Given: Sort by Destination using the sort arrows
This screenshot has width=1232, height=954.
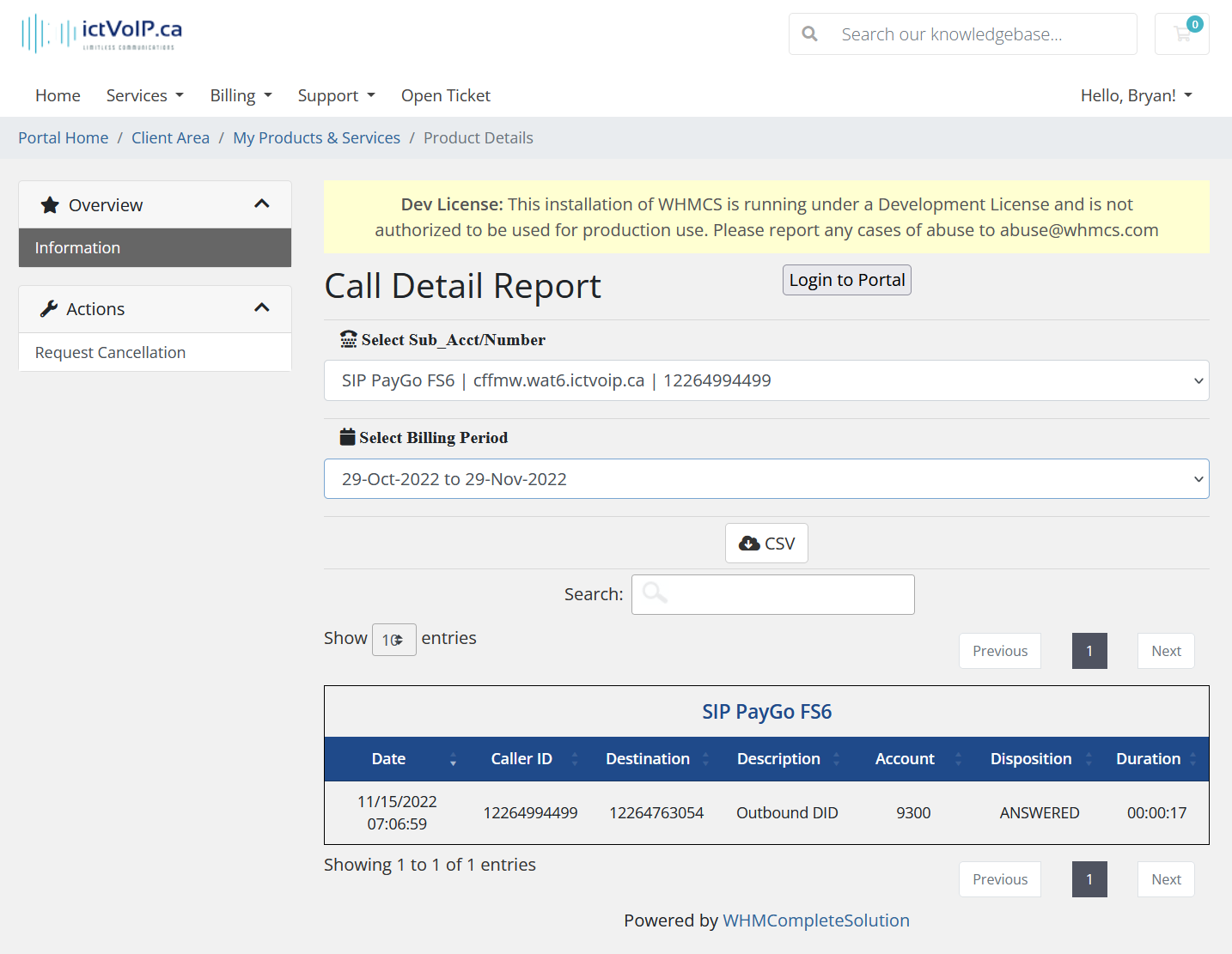Looking at the screenshot, I should pyautogui.click(x=705, y=759).
